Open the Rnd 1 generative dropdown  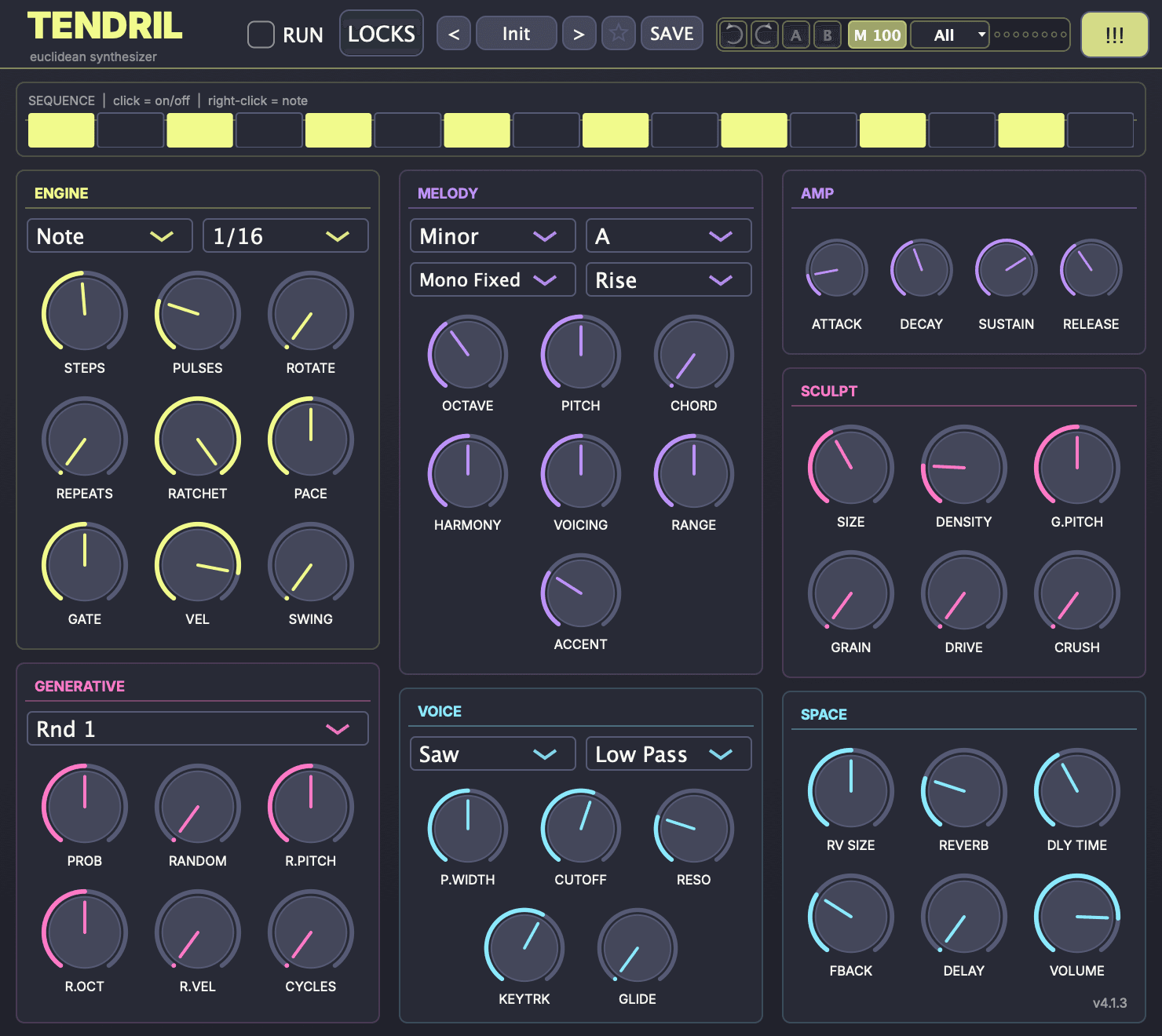point(198,728)
